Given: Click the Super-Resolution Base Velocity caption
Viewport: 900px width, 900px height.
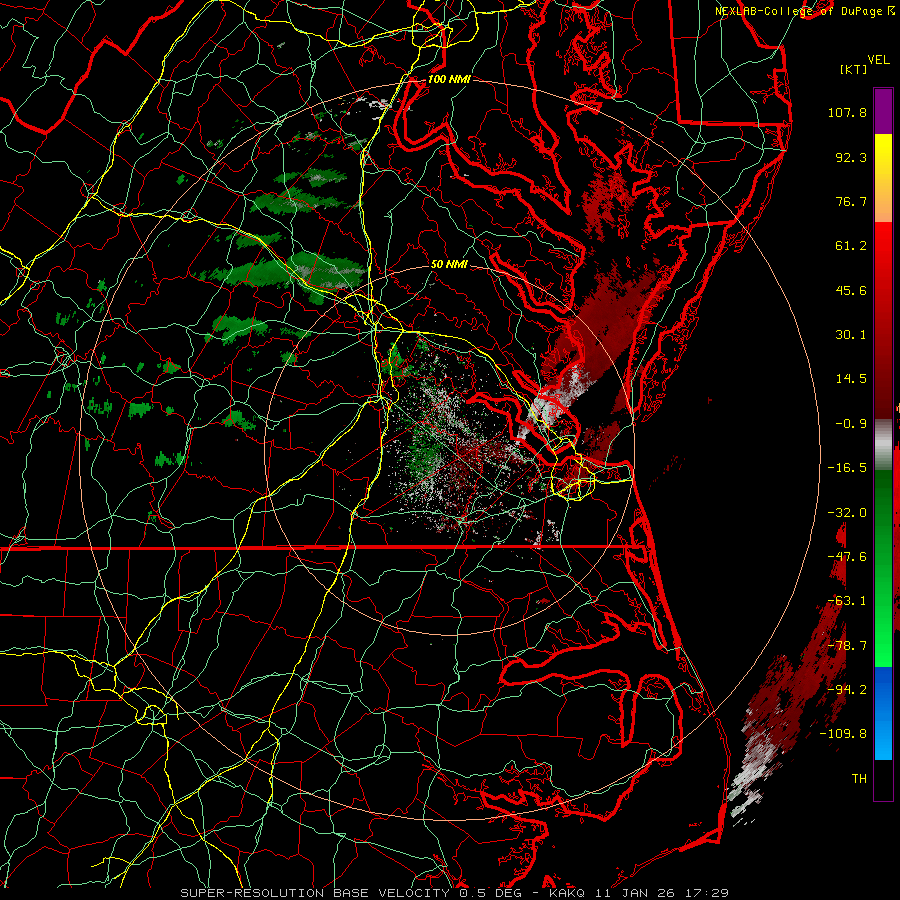Looking at the screenshot, I should pos(454,893).
